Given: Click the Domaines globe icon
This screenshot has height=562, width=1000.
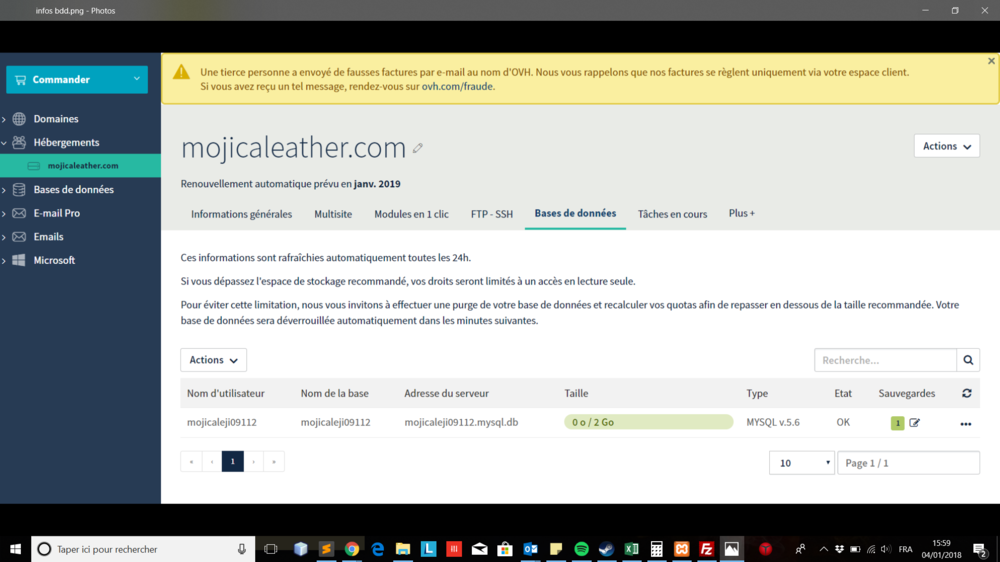Looking at the screenshot, I should tap(19, 119).
